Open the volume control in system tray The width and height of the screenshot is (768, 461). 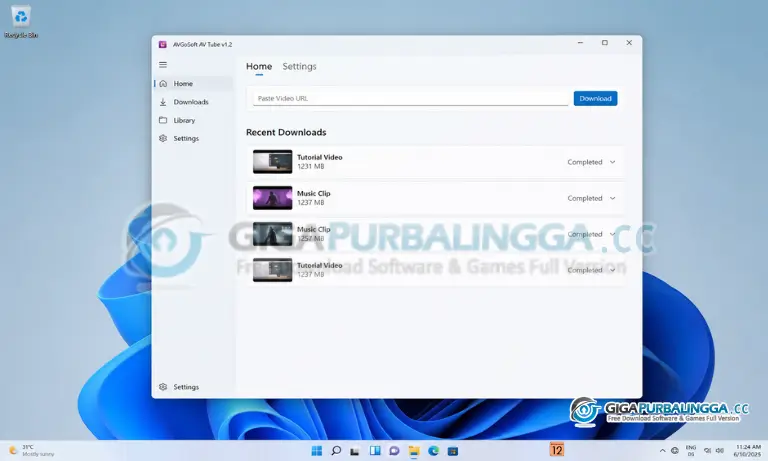720,451
